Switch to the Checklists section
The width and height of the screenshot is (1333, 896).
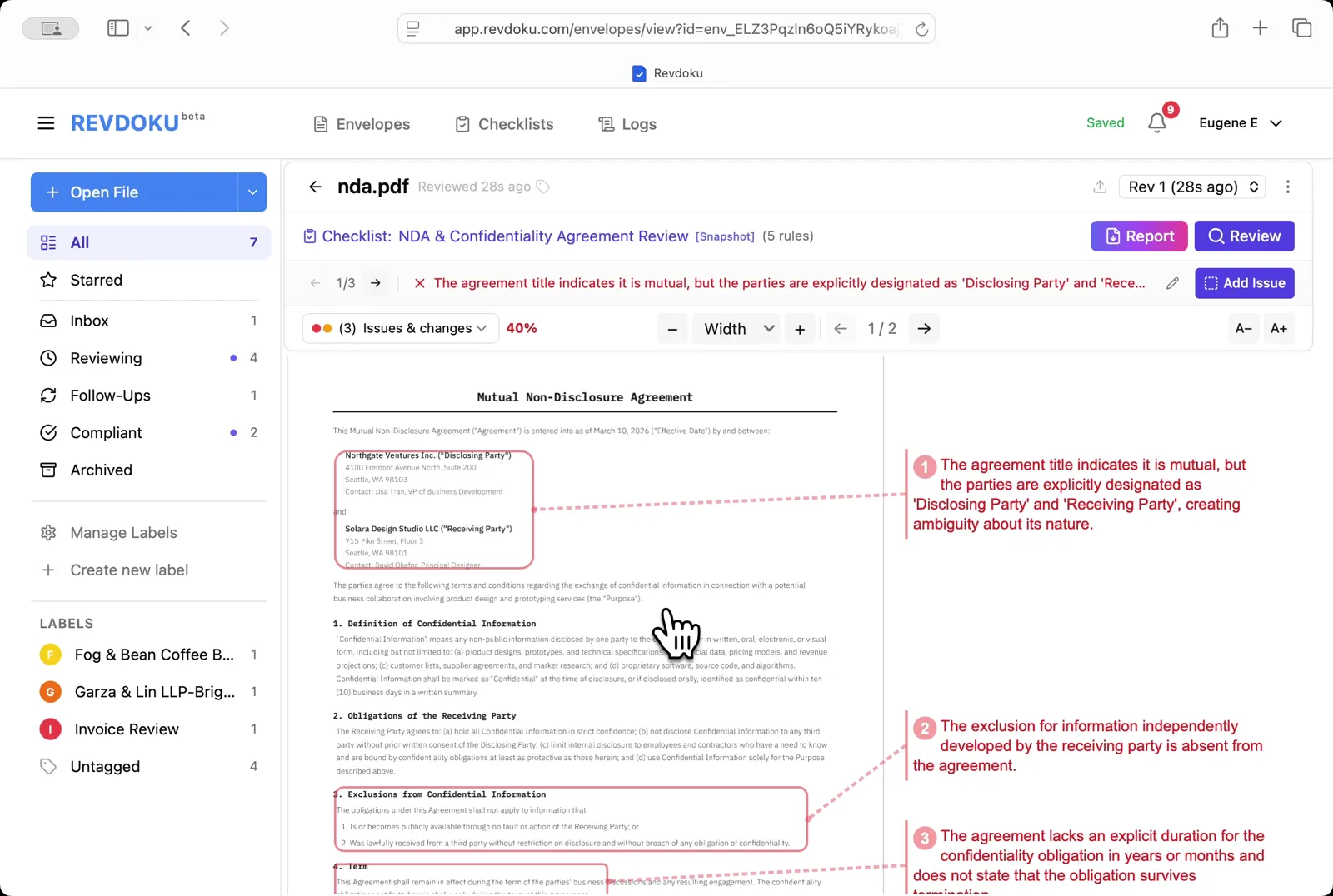click(503, 123)
